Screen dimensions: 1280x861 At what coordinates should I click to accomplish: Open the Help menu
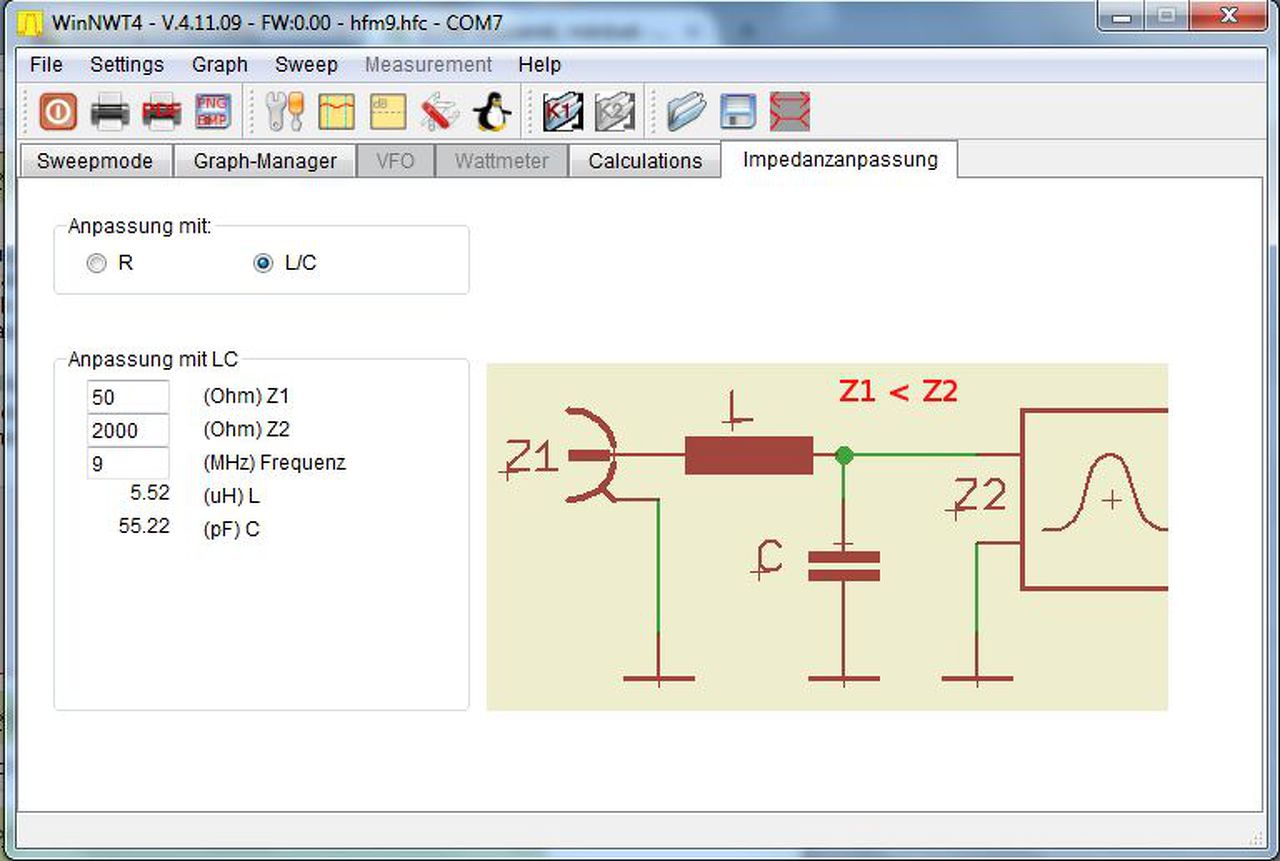(539, 65)
